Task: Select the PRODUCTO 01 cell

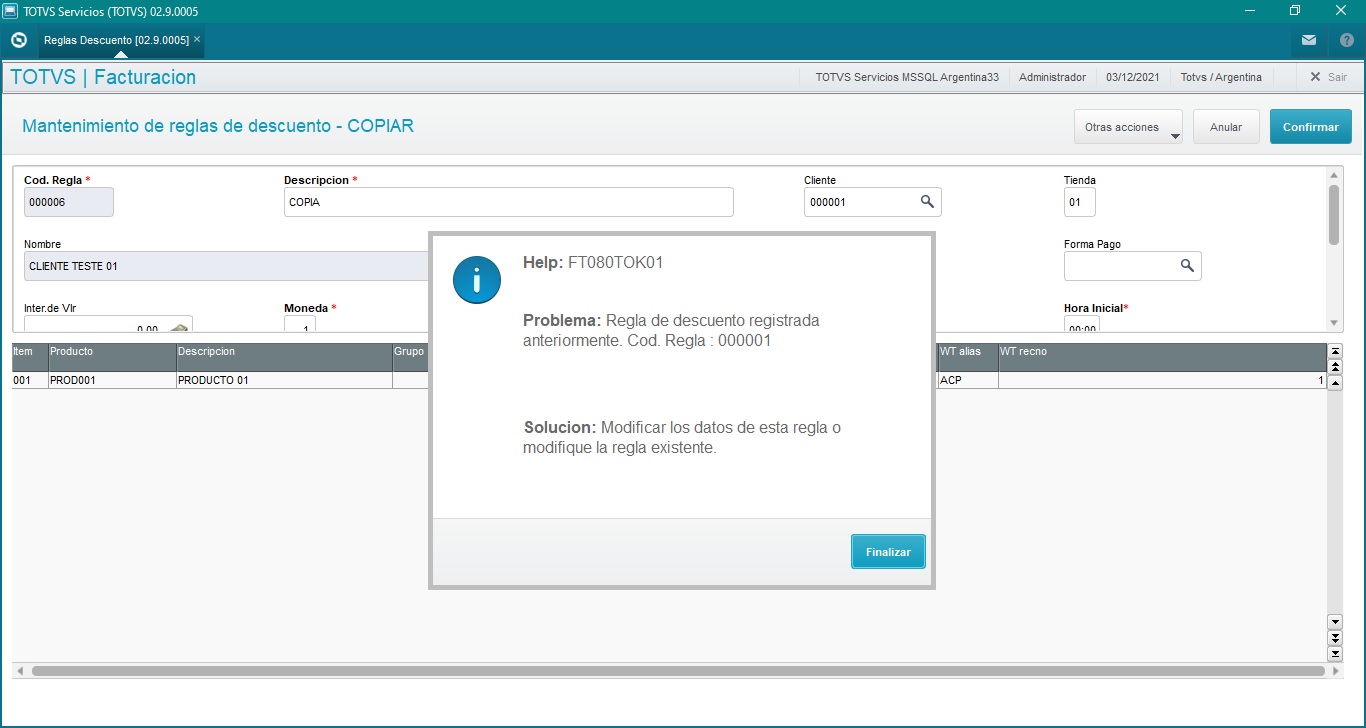Action: pos(284,380)
